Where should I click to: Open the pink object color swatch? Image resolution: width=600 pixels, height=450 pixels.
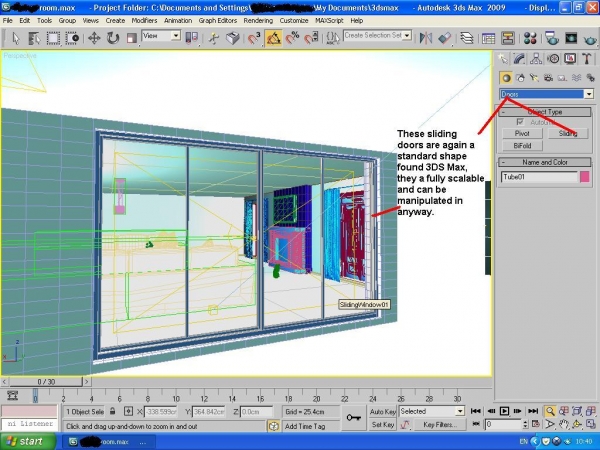pyautogui.click(x=585, y=177)
